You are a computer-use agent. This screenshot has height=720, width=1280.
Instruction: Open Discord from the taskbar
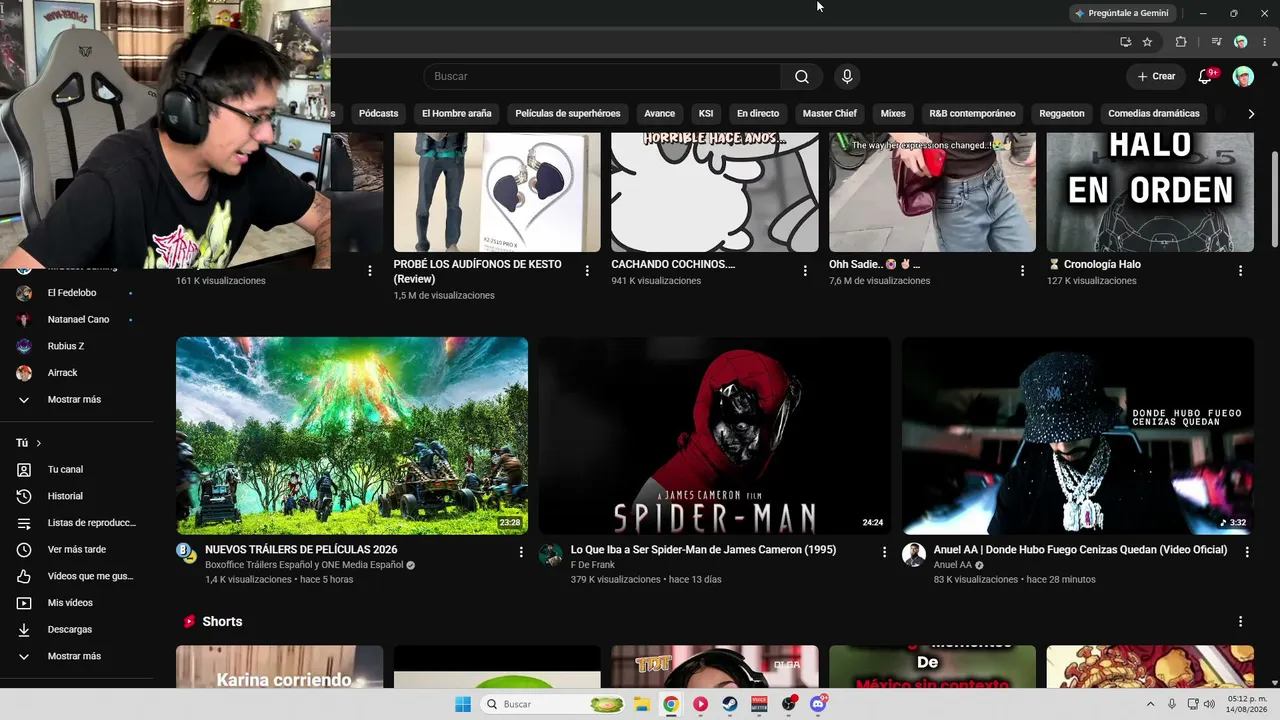(818, 704)
